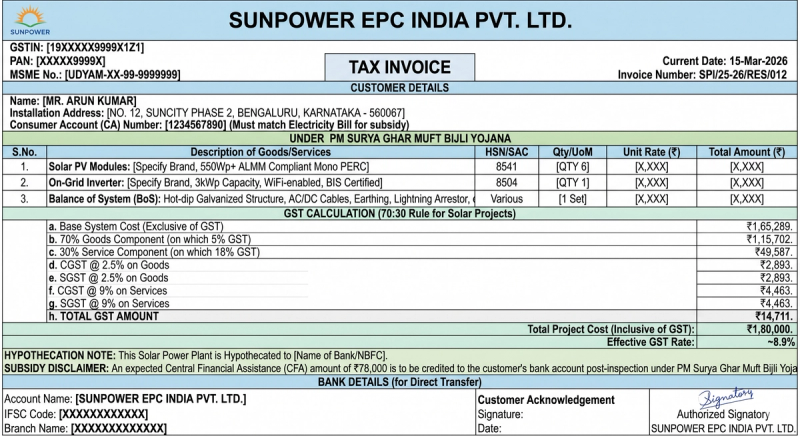Click the customer Signature line
This screenshot has width=800, height=436.
pos(501,415)
